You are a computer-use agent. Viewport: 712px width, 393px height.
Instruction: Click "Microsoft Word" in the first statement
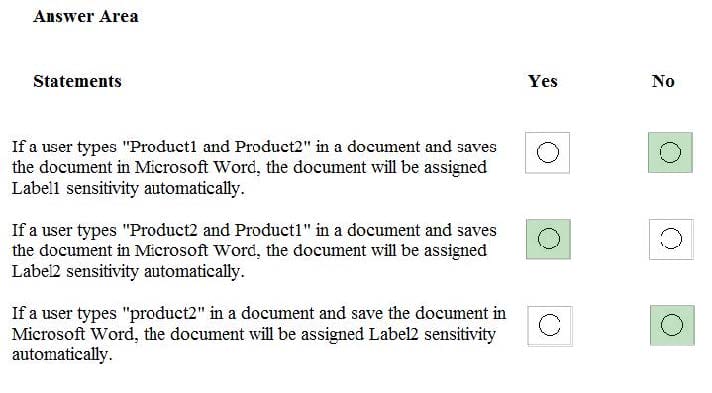(198, 168)
